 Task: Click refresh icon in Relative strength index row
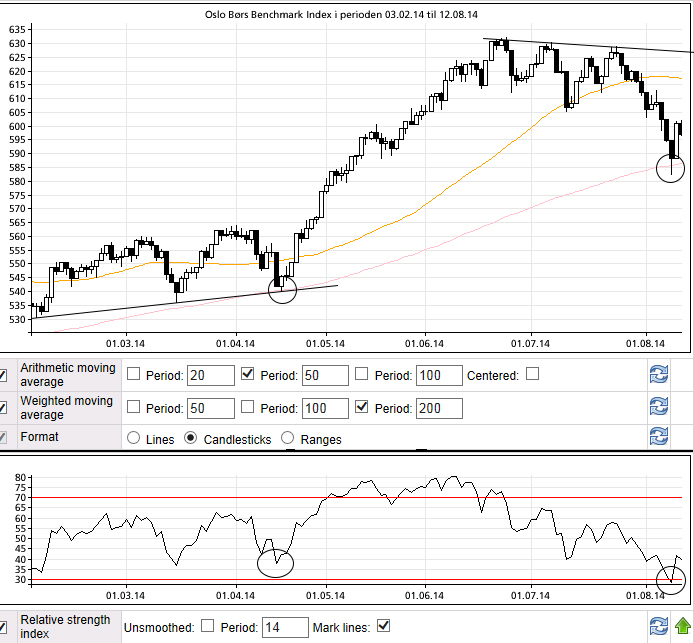pyautogui.click(x=658, y=626)
